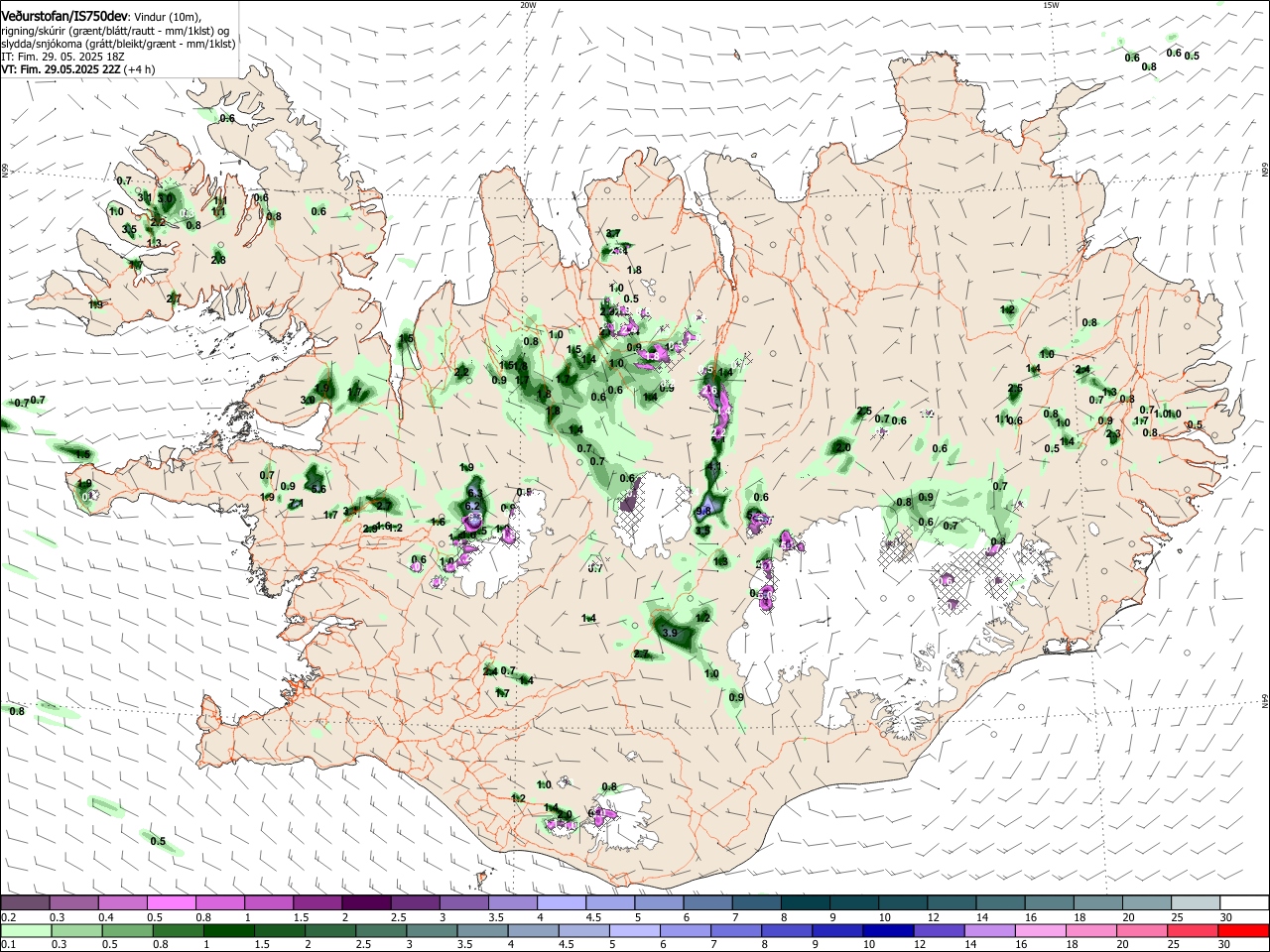The width and height of the screenshot is (1270, 952).
Task: Click the top legend swatch between 0.2 and 0.3
Action: click(25, 902)
